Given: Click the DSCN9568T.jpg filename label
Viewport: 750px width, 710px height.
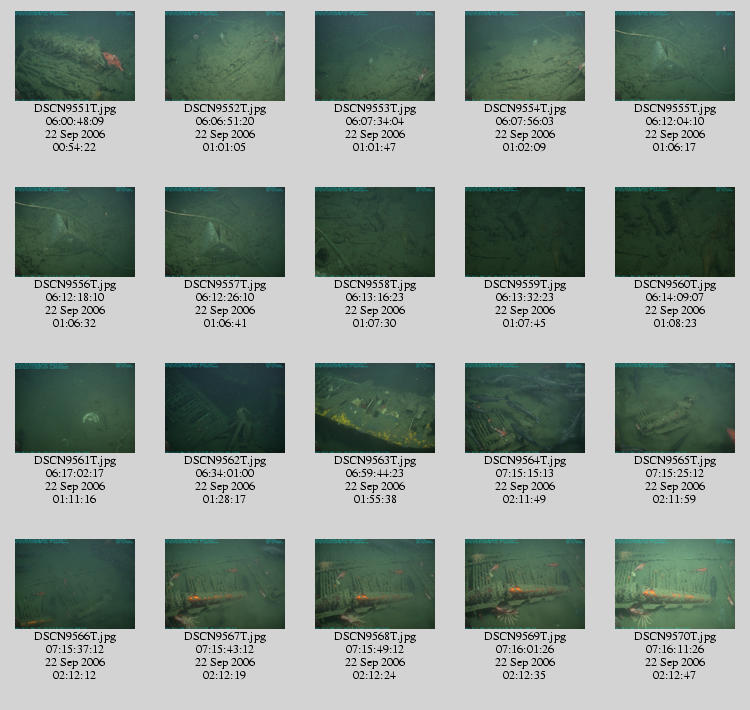Looking at the screenshot, I should (375, 637).
